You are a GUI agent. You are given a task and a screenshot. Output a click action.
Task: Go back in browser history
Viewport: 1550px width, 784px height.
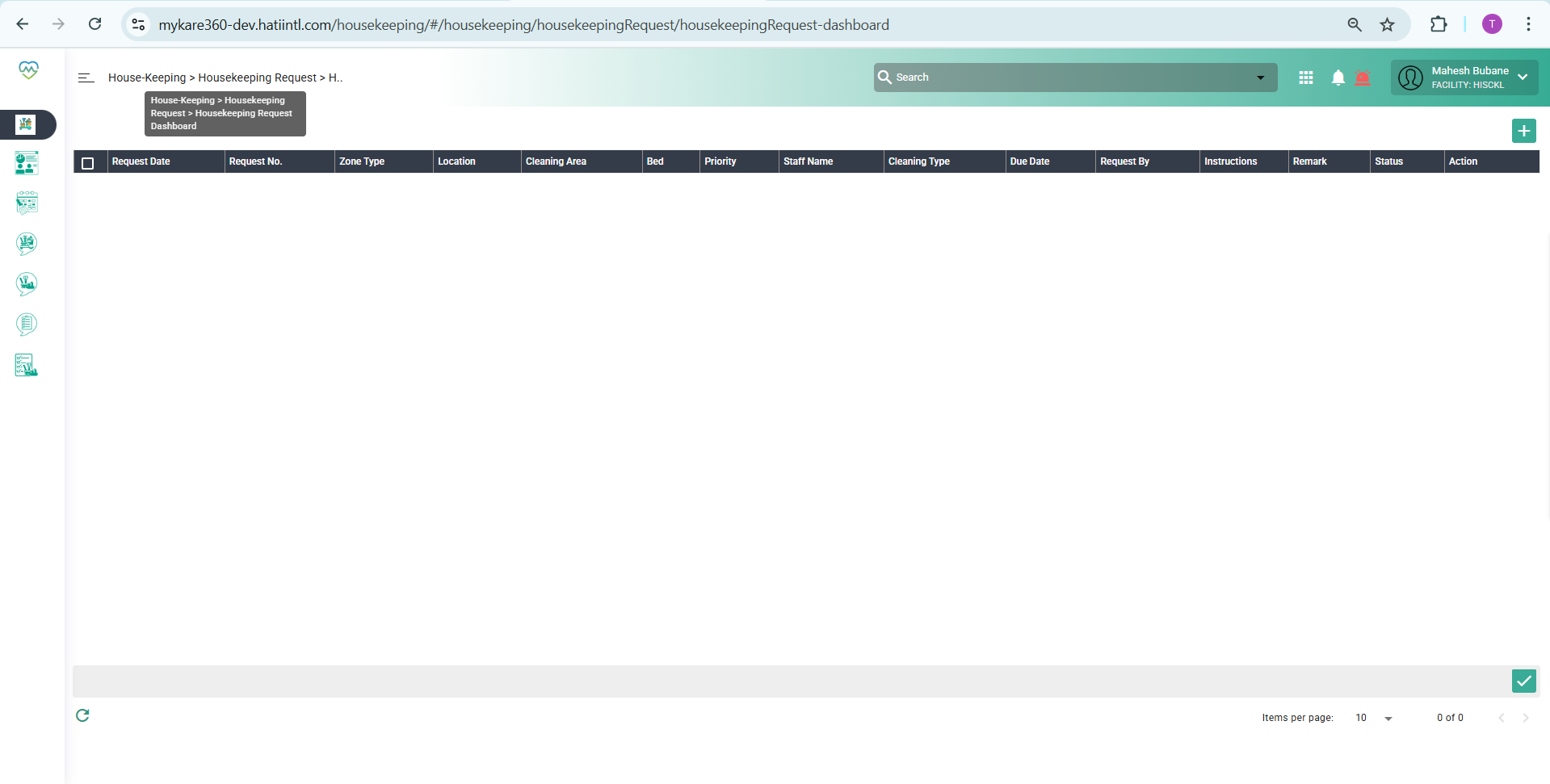tap(23, 24)
